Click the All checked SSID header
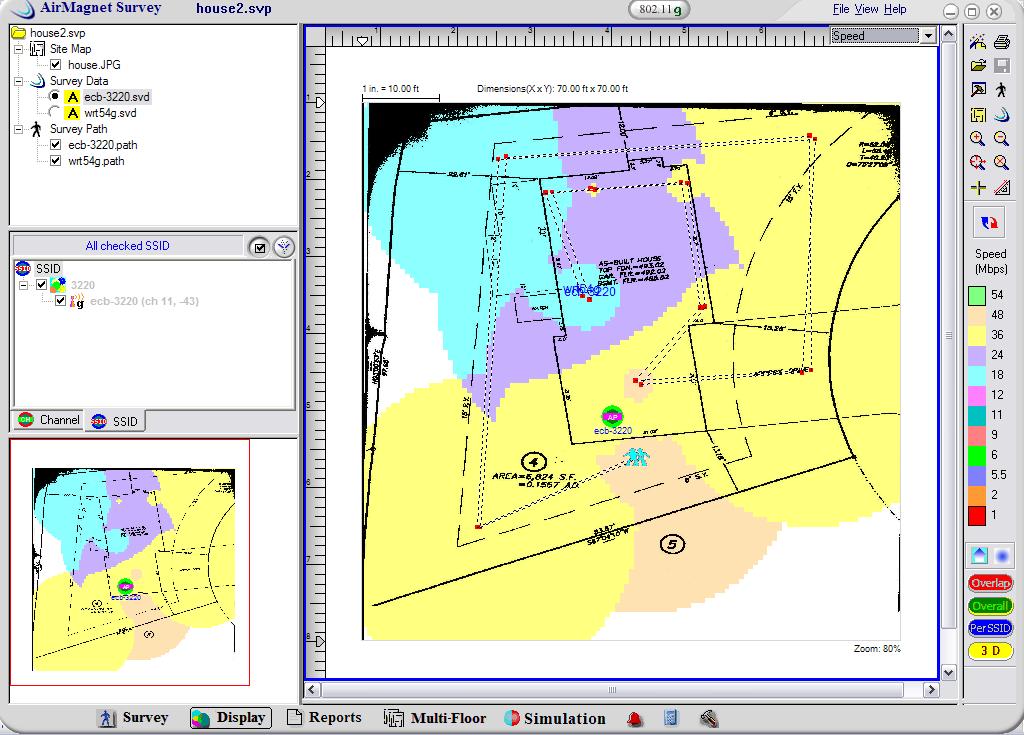Image resolution: width=1024 pixels, height=735 pixels. (x=127, y=246)
